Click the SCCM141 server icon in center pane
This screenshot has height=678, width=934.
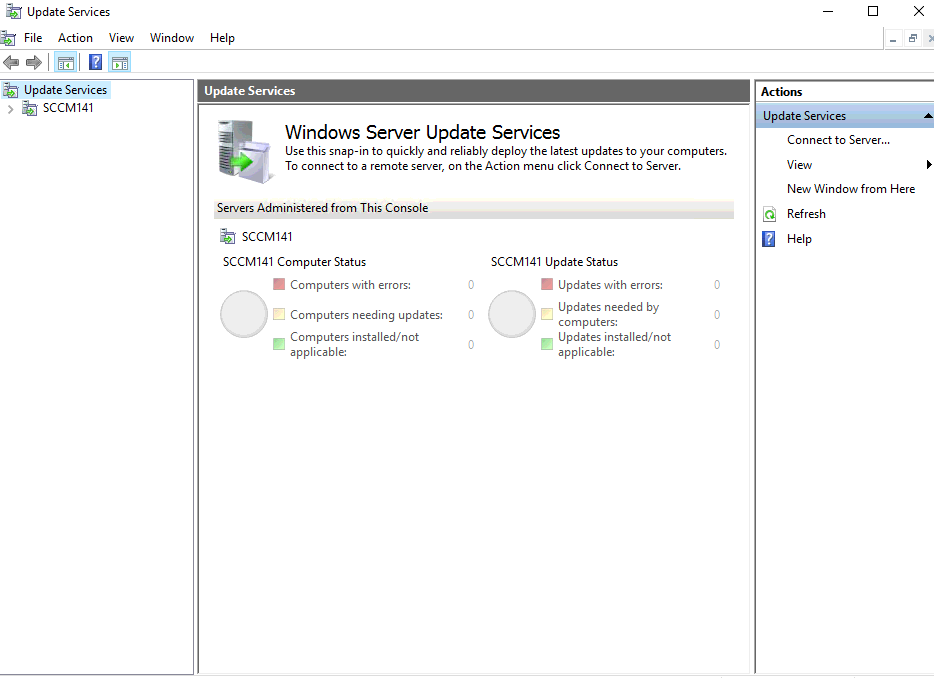point(228,237)
